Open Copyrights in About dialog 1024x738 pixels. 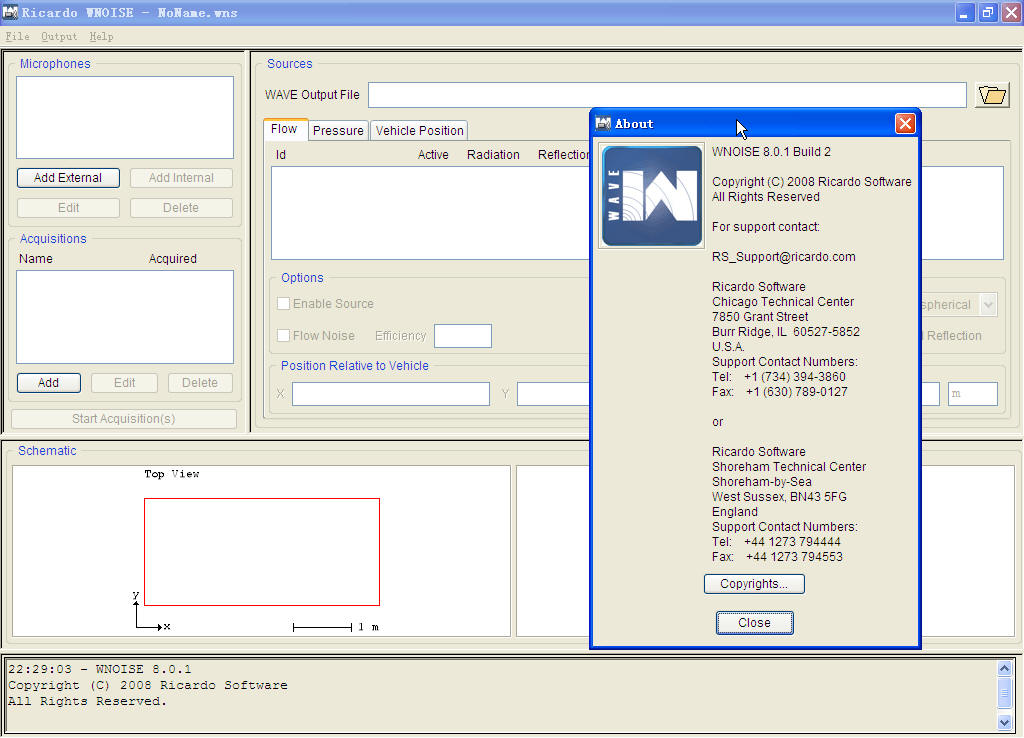point(754,584)
